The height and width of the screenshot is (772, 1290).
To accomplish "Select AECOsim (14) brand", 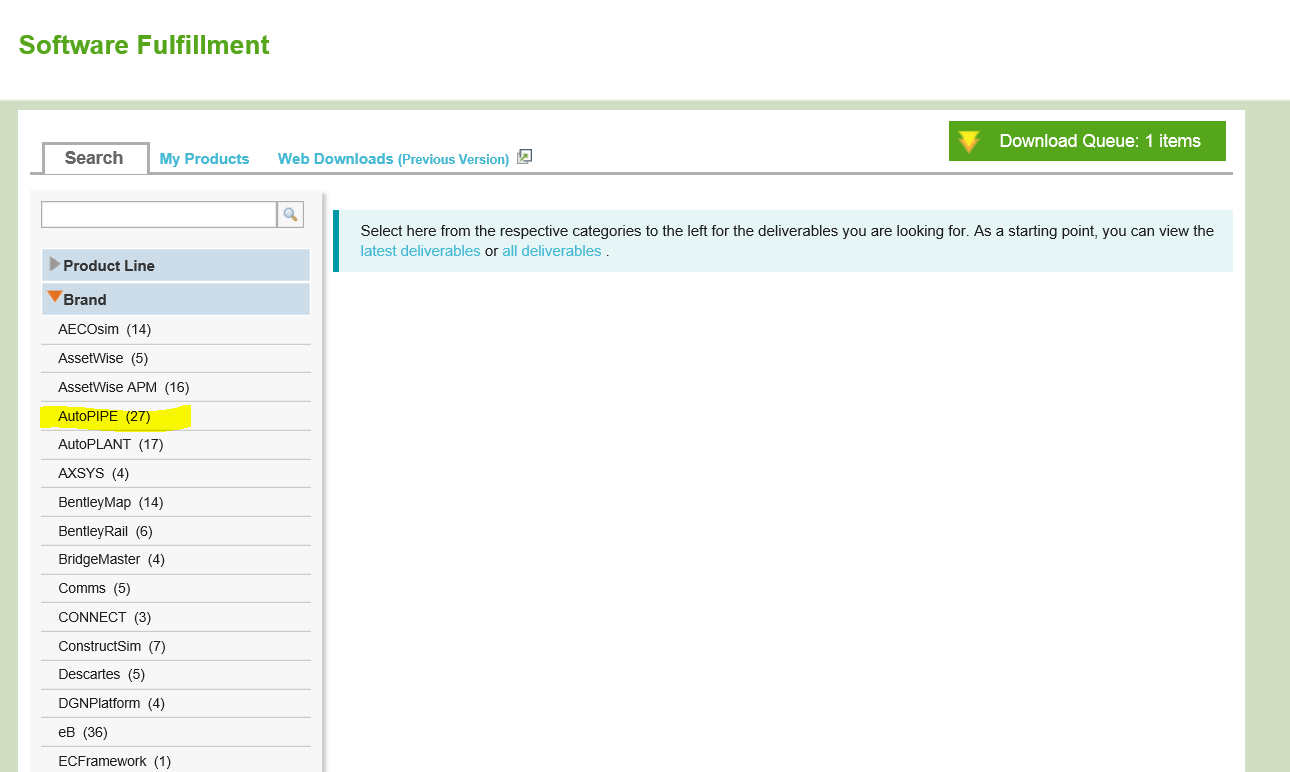I will click(105, 329).
